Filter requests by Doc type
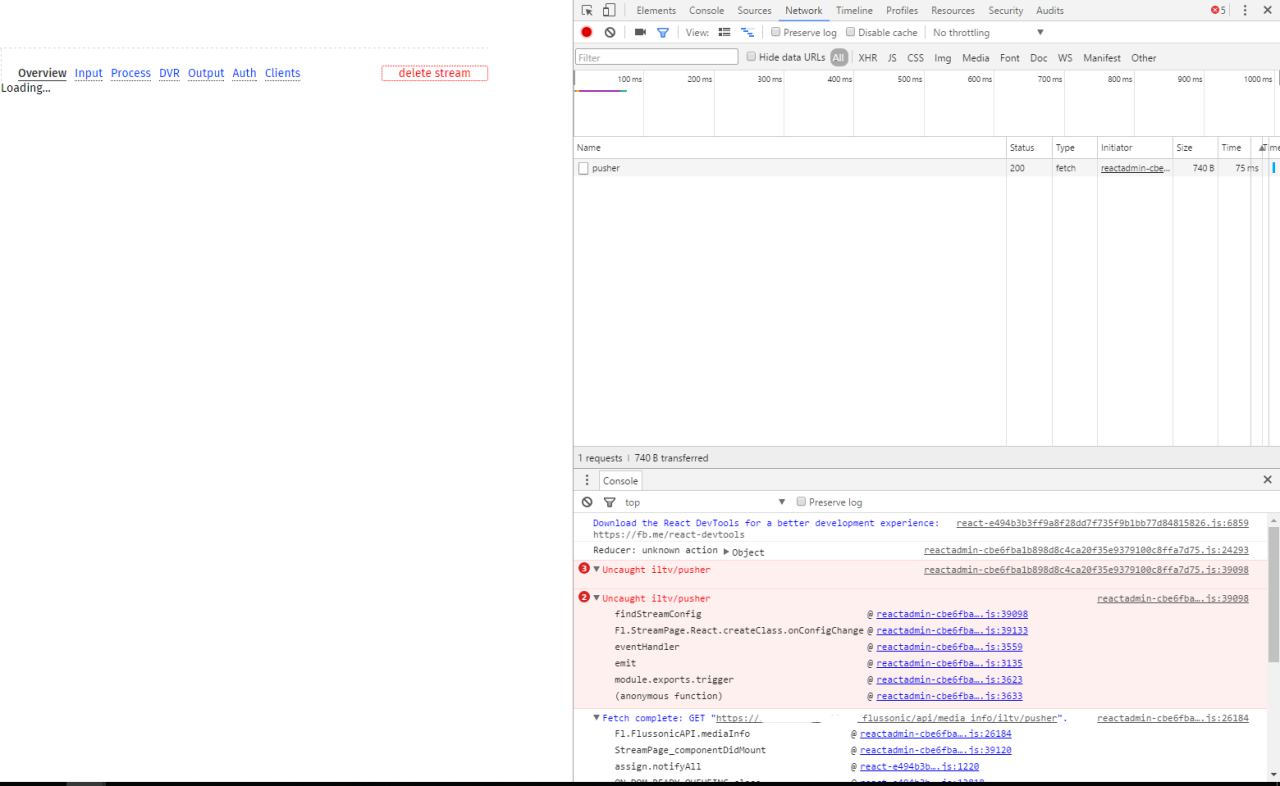Screen dimensions: 1280x786 (1039, 58)
